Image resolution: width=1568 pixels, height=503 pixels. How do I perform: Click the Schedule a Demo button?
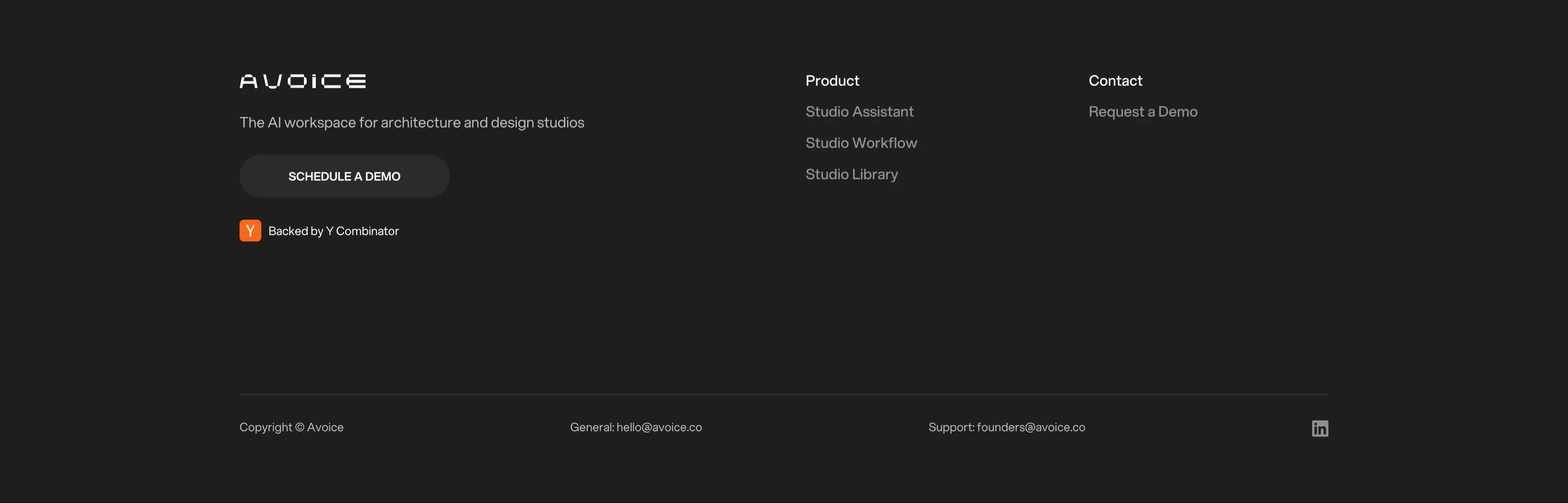[344, 176]
